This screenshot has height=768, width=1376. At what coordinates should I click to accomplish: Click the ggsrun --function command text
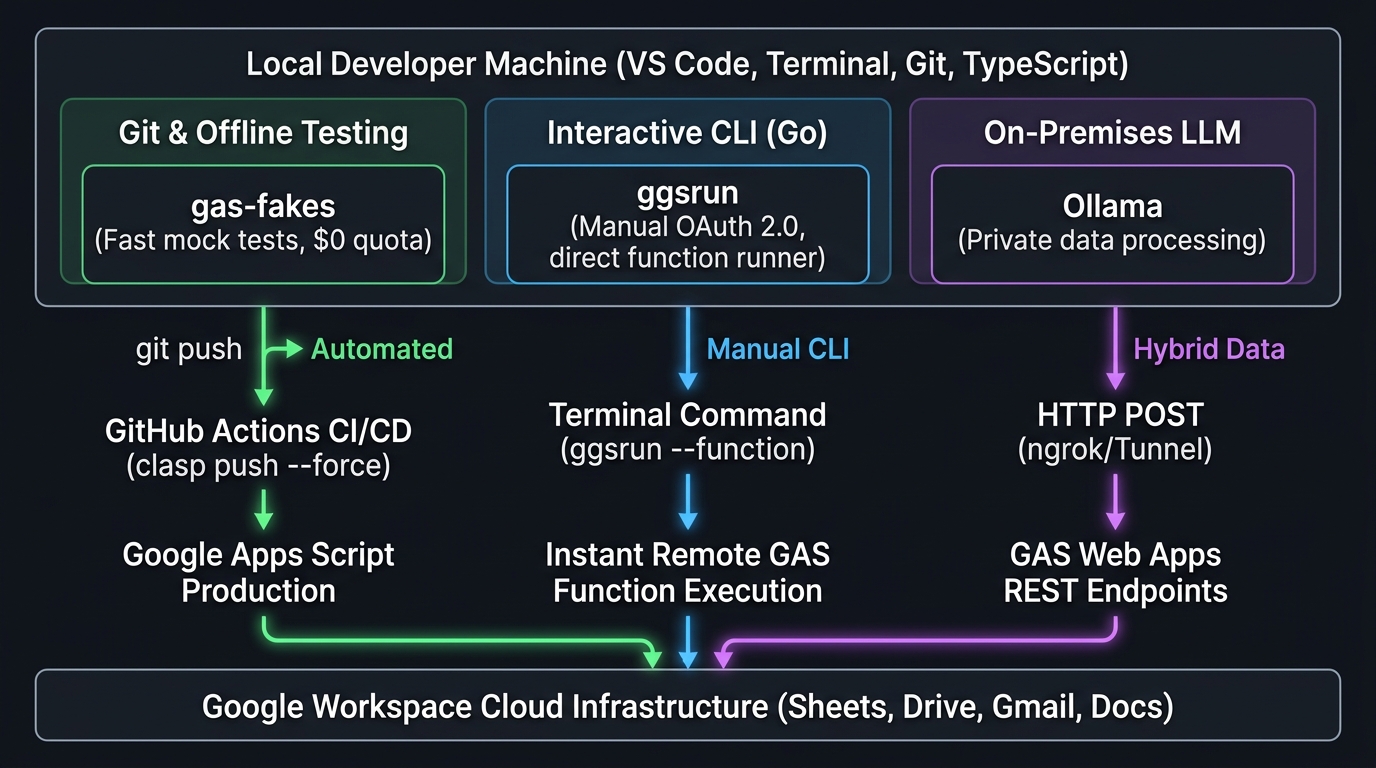click(x=688, y=449)
